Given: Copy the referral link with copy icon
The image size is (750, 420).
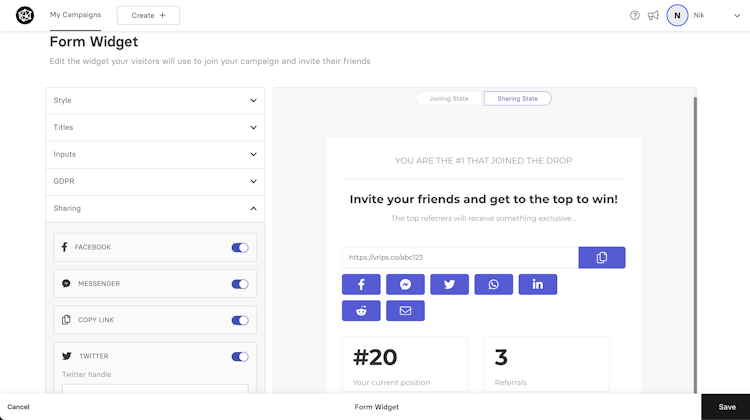Looking at the screenshot, I should pos(601,257).
